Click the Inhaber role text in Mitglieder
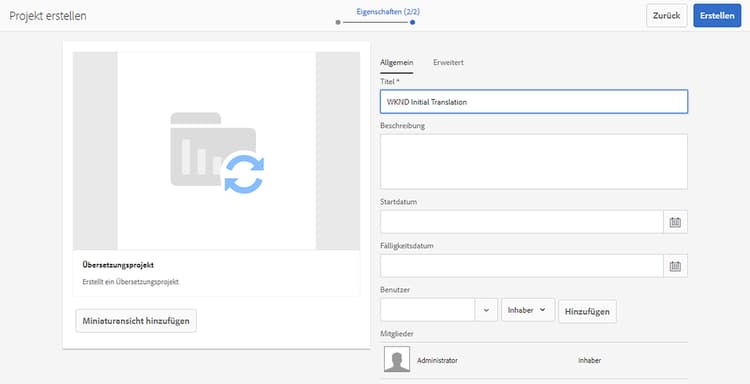 pos(589,360)
